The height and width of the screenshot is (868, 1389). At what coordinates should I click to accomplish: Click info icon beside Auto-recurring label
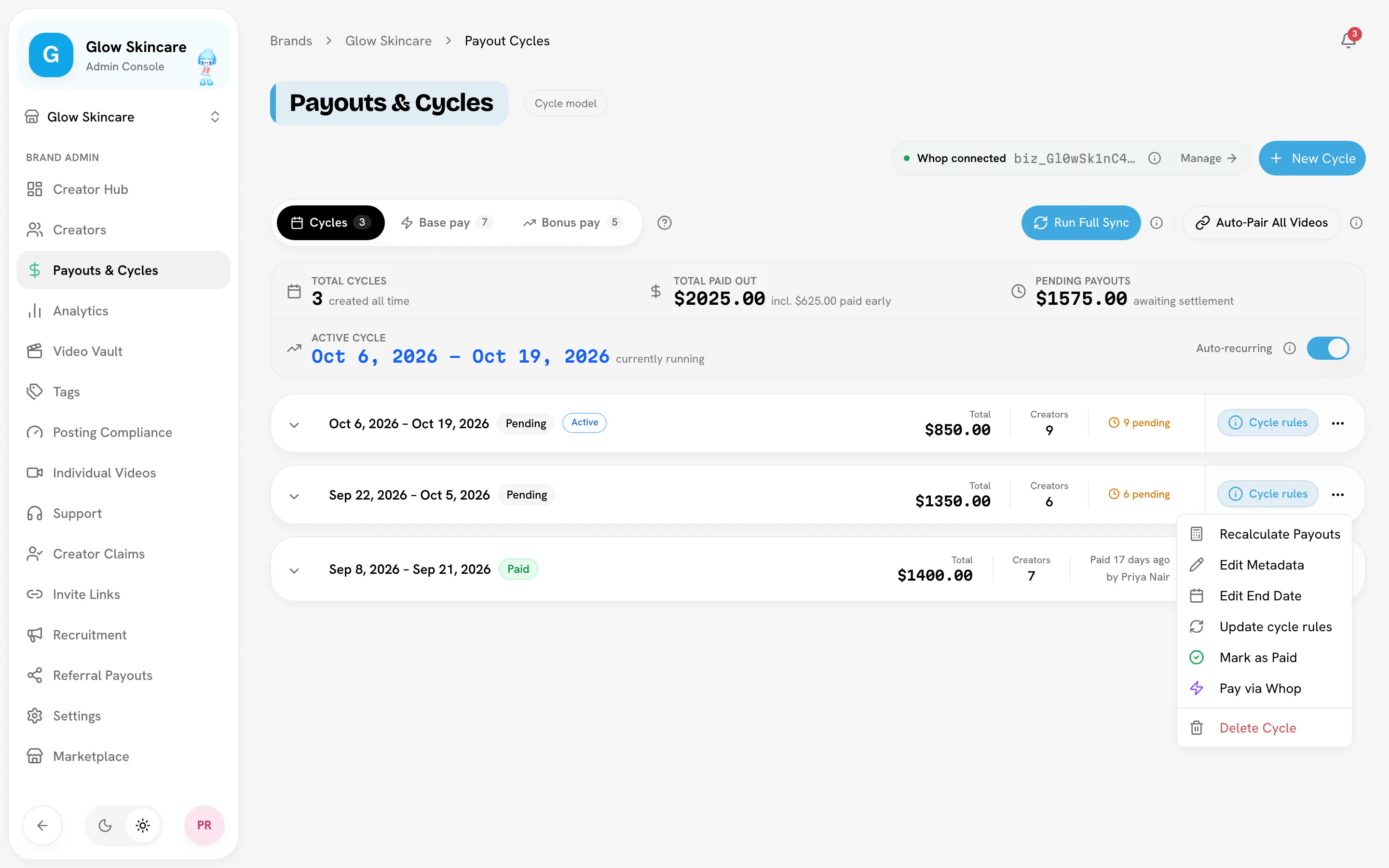tap(1289, 349)
